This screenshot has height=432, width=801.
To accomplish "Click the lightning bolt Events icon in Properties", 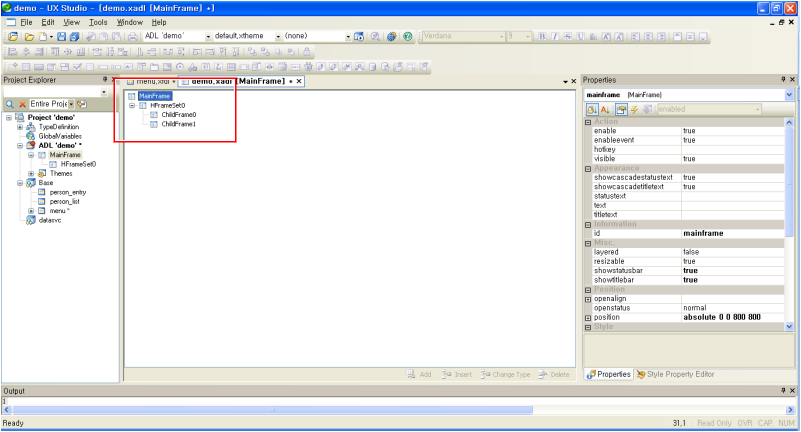I will (634, 108).
